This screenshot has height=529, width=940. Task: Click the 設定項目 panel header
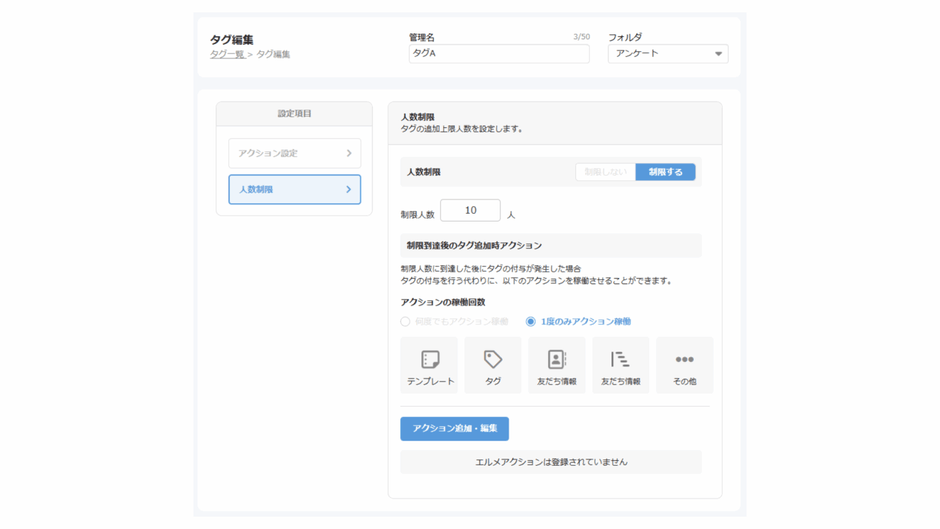coord(294,114)
